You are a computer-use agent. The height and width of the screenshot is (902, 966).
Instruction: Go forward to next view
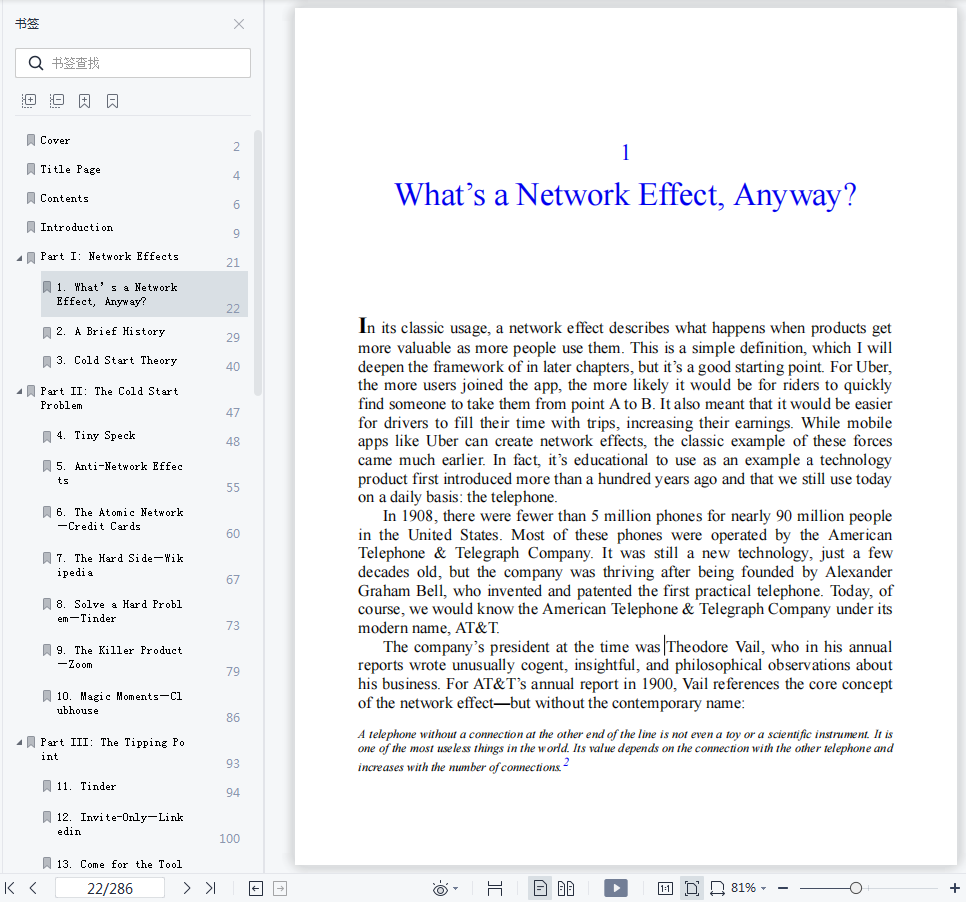pyautogui.click(x=280, y=888)
